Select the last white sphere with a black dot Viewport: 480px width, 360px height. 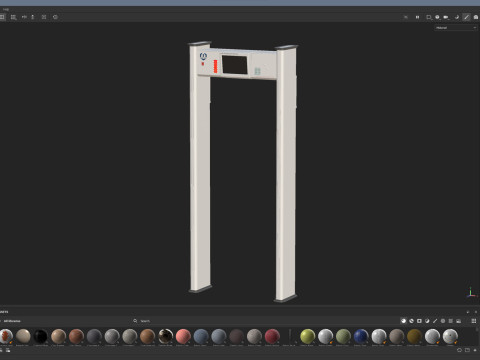450,336
